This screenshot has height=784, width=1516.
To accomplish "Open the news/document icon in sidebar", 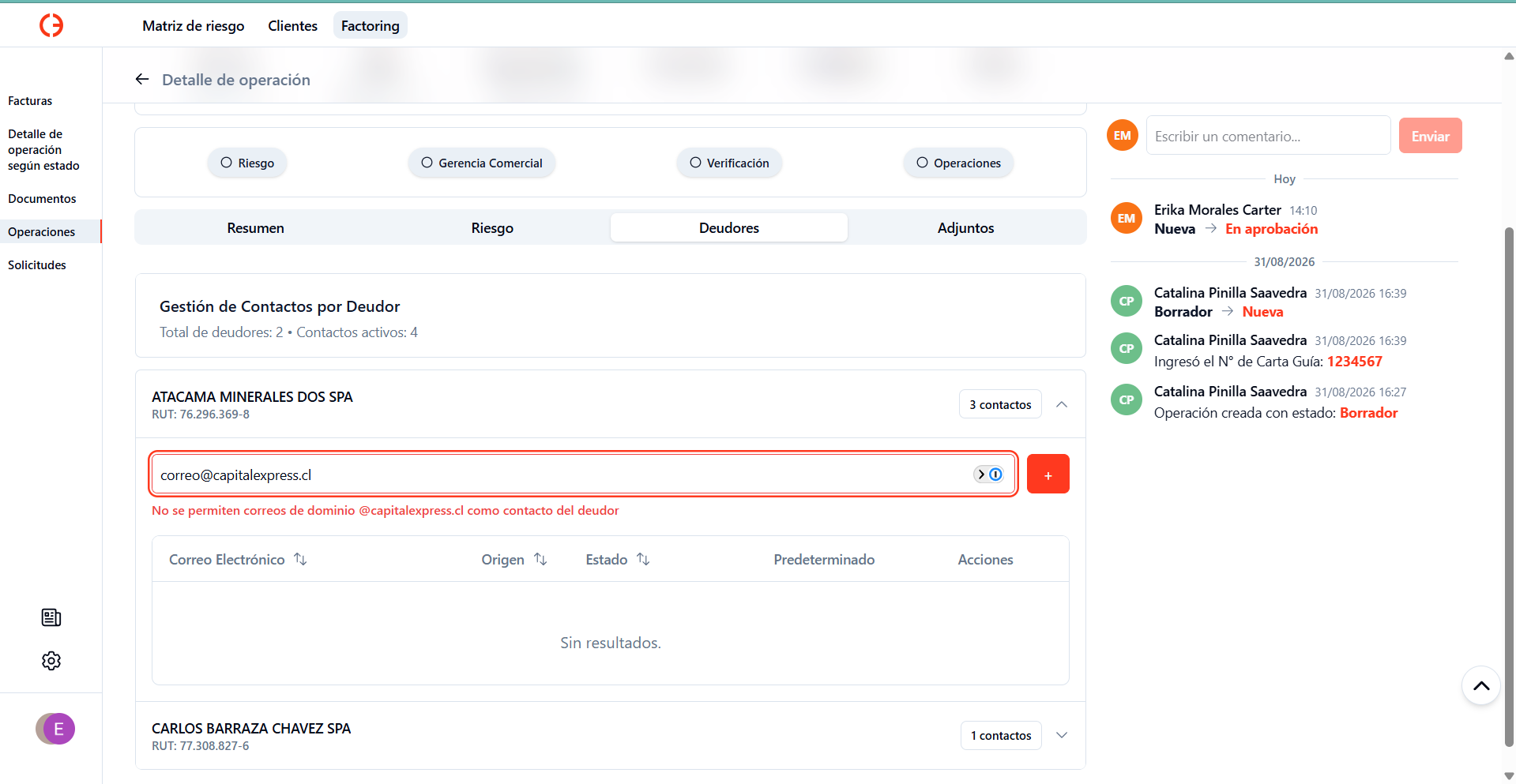I will [x=51, y=617].
